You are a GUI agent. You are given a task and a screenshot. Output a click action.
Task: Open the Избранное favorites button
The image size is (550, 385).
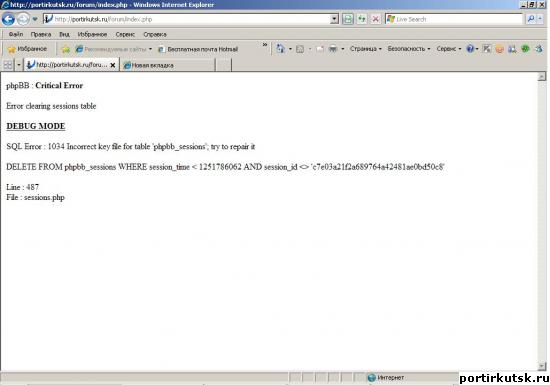pyautogui.click(x=27, y=49)
